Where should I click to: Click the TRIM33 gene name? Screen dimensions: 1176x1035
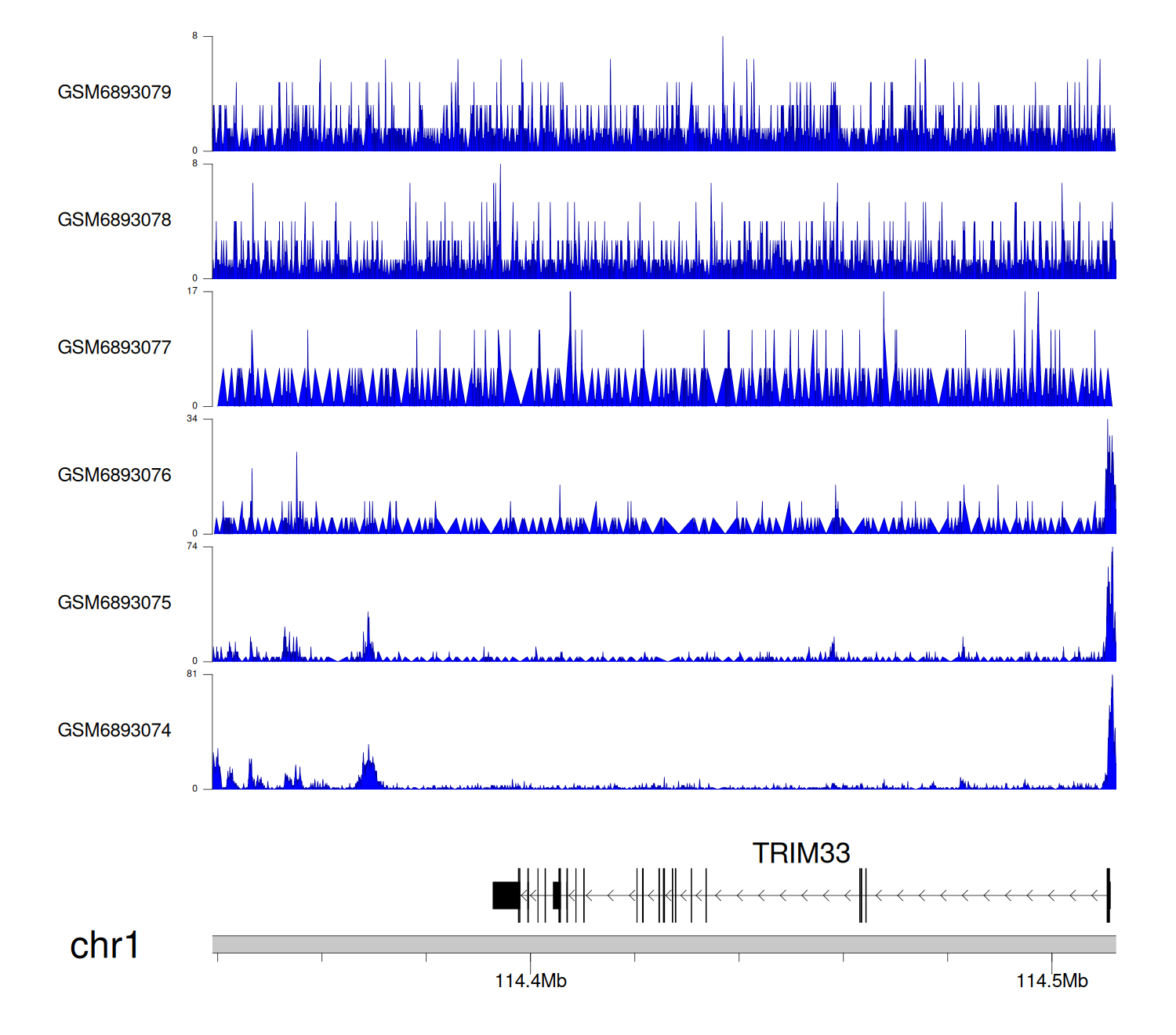pos(800,853)
